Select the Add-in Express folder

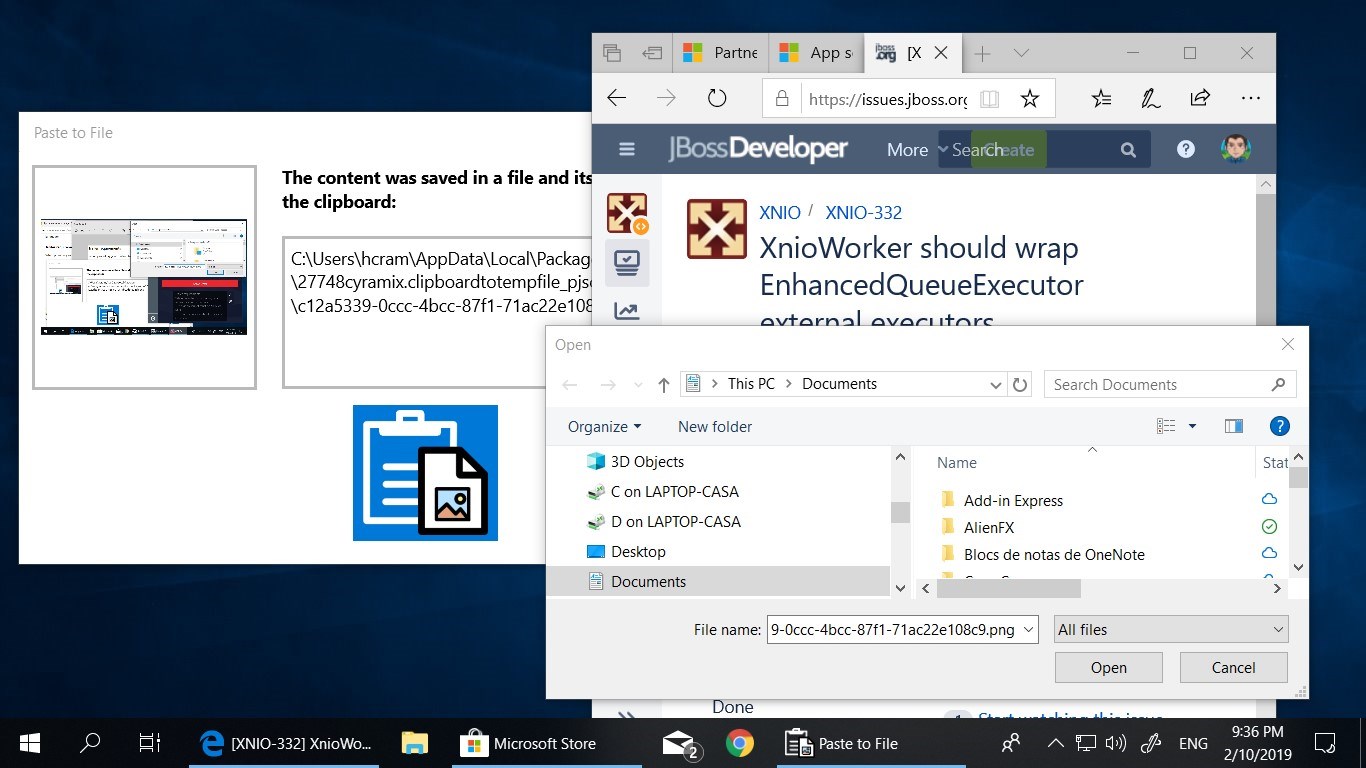1013,500
